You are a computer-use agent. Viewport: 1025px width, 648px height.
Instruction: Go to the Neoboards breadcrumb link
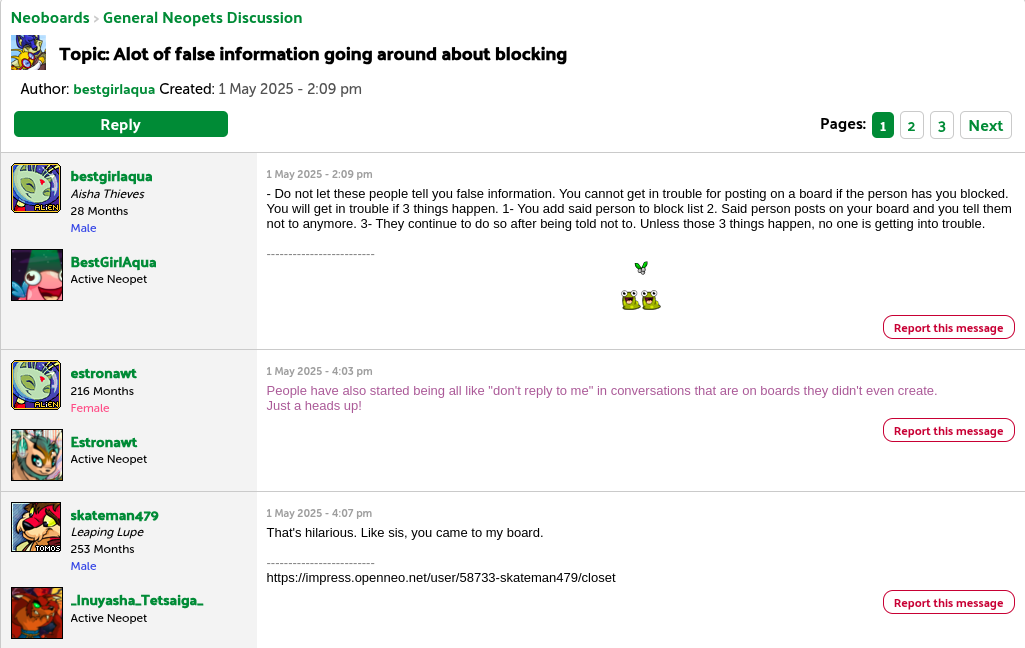[50, 18]
